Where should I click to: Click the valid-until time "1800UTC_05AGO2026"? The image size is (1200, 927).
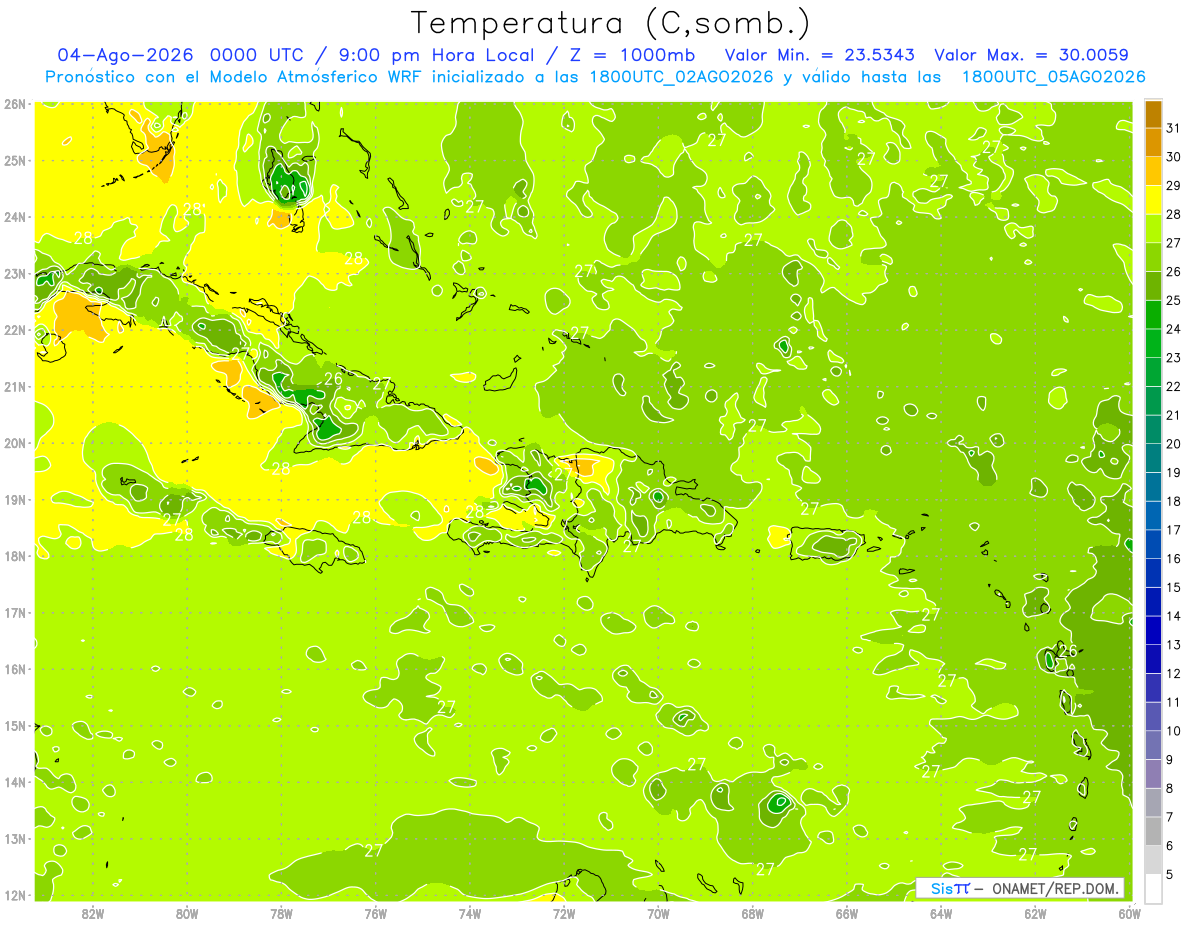pos(1054,77)
